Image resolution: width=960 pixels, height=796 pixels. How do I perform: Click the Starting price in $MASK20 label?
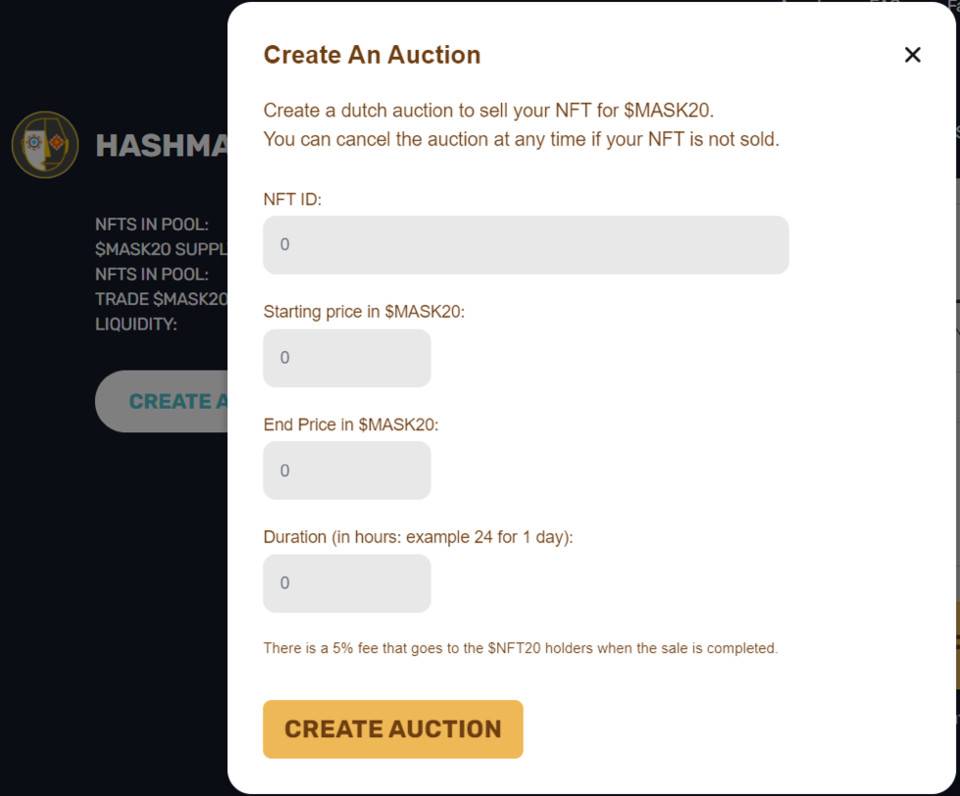click(x=364, y=312)
